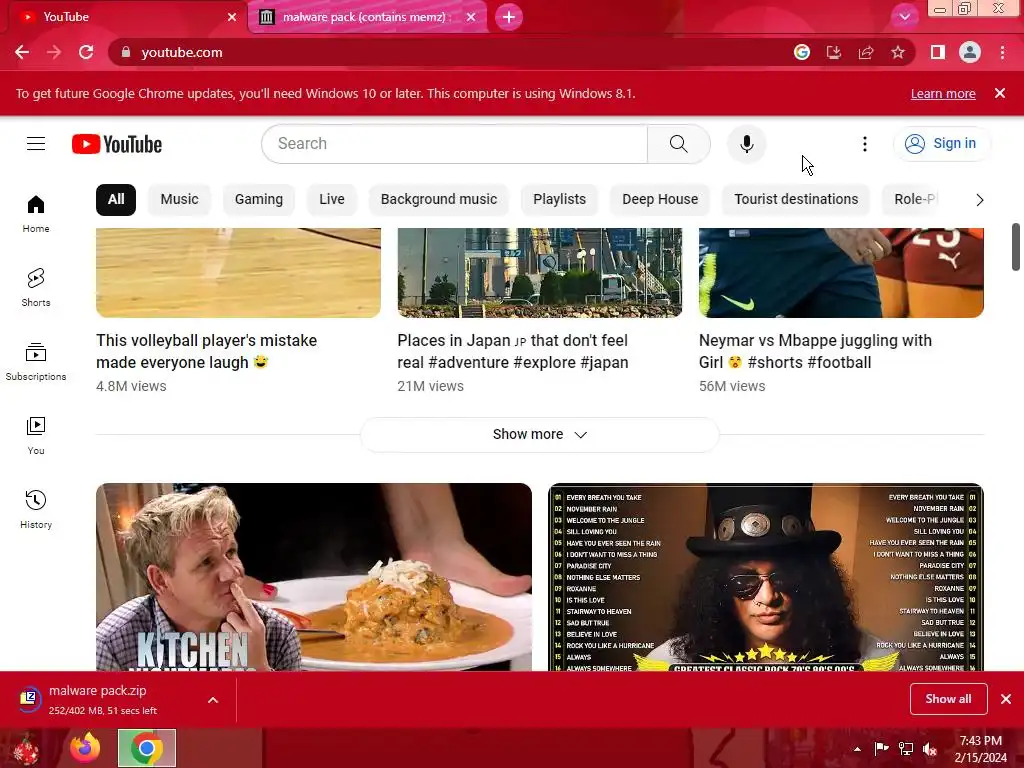Select the Gaming filter chip

pyautogui.click(x=259, y=199)
